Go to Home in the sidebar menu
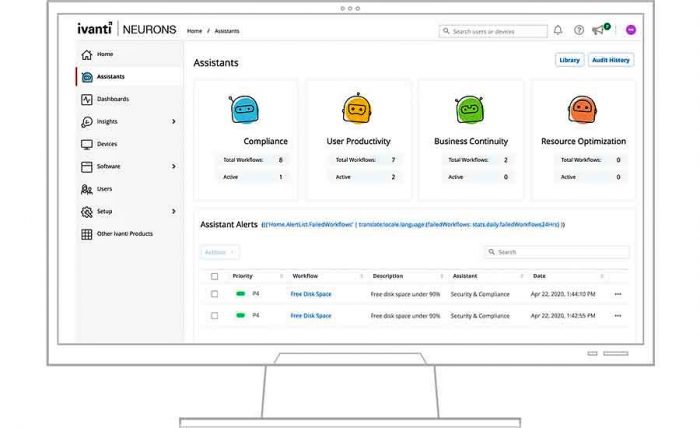Viewport: 700px width, 428px height. (x=105, y=54)
